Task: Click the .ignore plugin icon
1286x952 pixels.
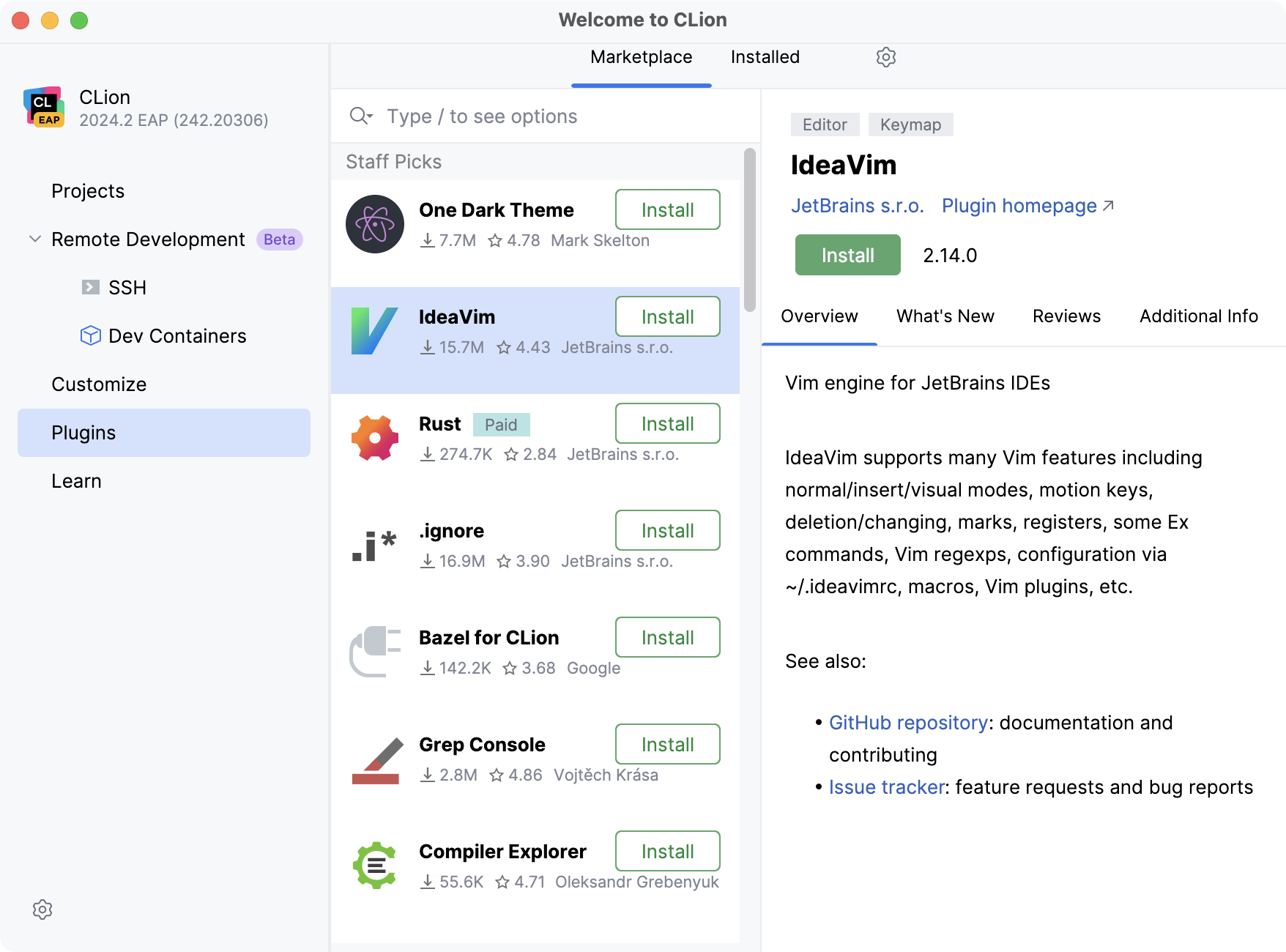Action: (x=374, y=545)
